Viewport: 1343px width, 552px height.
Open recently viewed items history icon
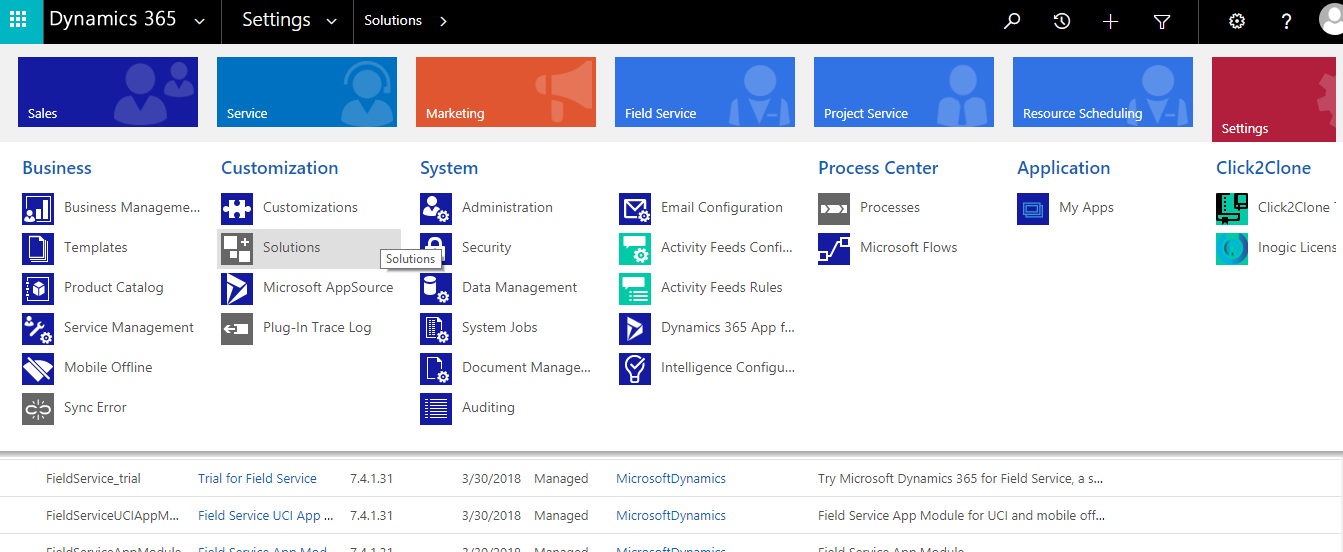coord(1062,21)
